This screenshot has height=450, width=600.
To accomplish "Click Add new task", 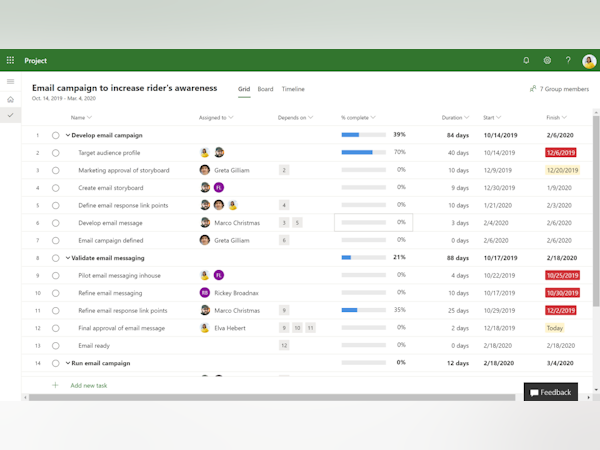I will 88,385.
